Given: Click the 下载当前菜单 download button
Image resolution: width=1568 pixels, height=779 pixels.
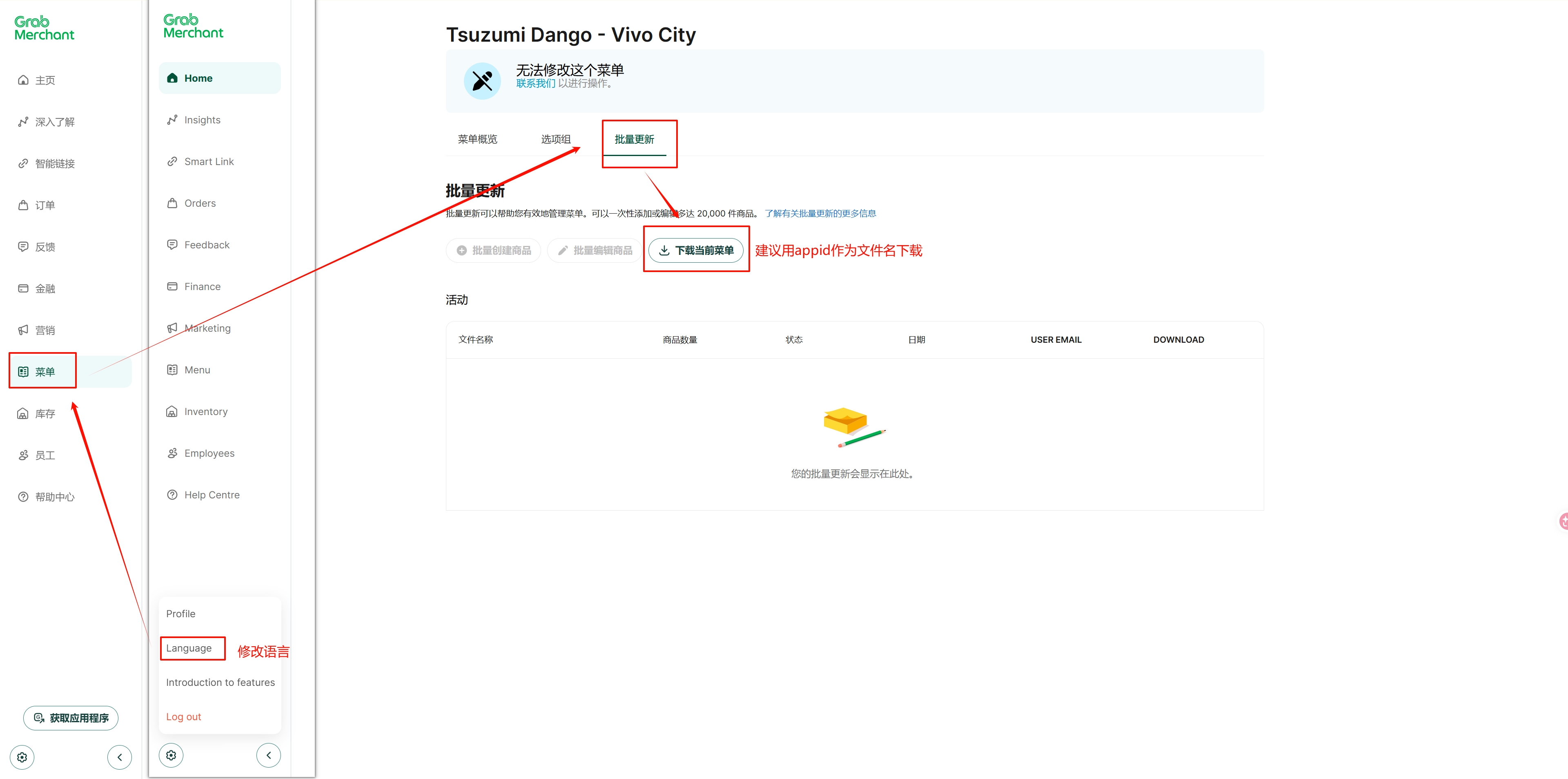Looking at the screenshot, I should click(x=696, y=250).
